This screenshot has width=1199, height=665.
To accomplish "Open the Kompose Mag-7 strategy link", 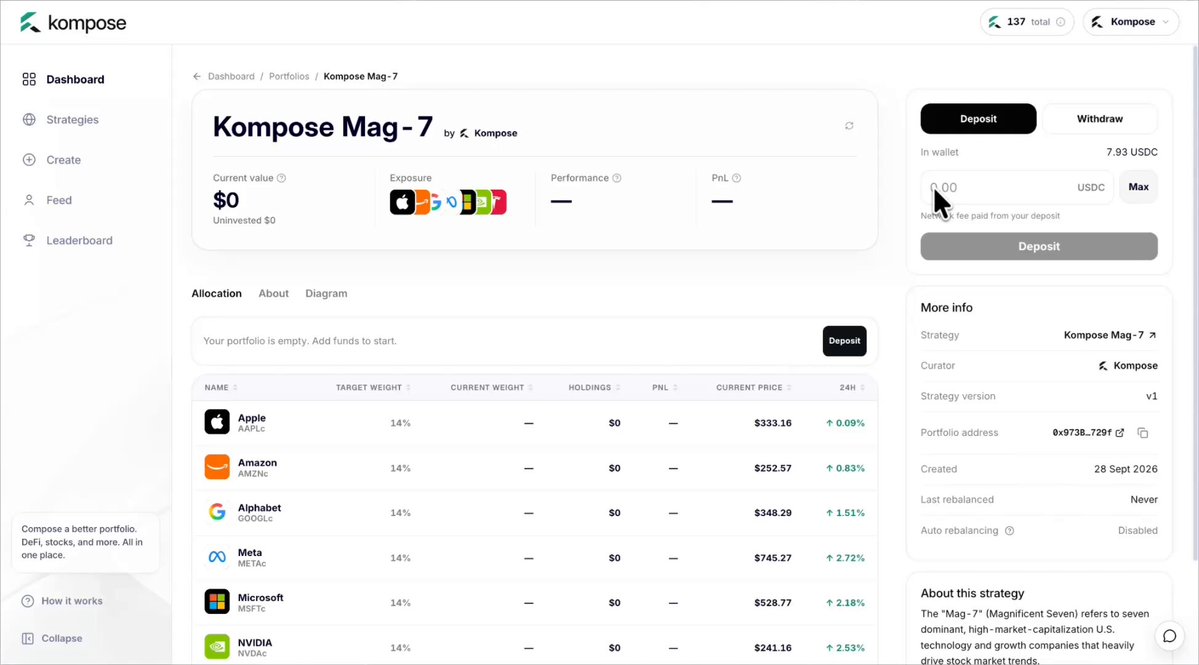I will pos(1110,335).
